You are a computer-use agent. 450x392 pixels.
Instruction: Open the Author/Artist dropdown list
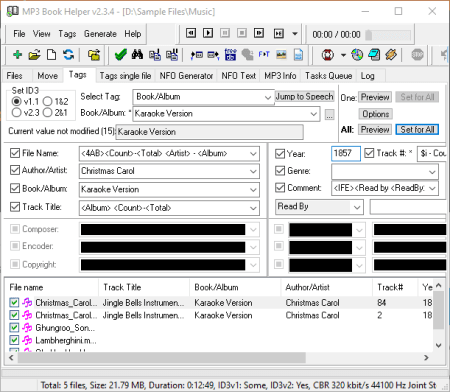point(253,171)
